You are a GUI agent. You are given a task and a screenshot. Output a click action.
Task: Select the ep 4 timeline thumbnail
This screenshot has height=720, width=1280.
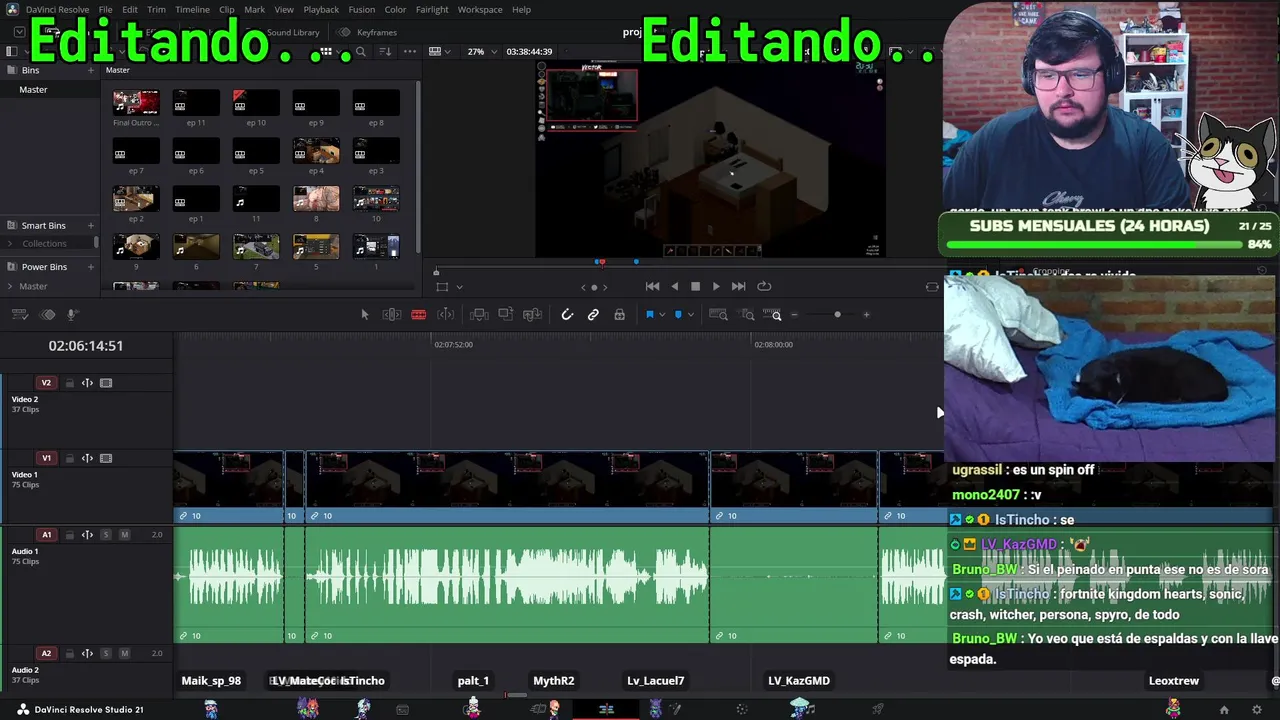coord(316,150)
